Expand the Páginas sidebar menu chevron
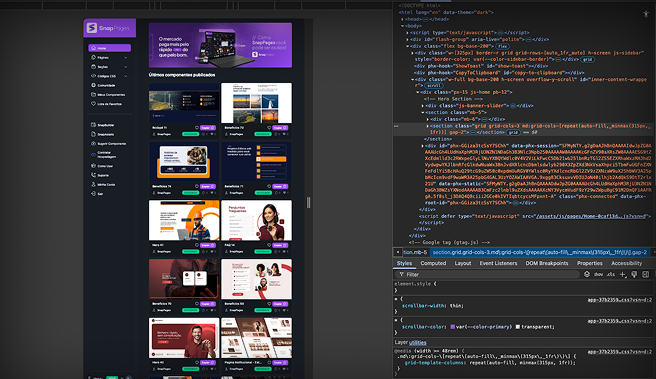 126,57
